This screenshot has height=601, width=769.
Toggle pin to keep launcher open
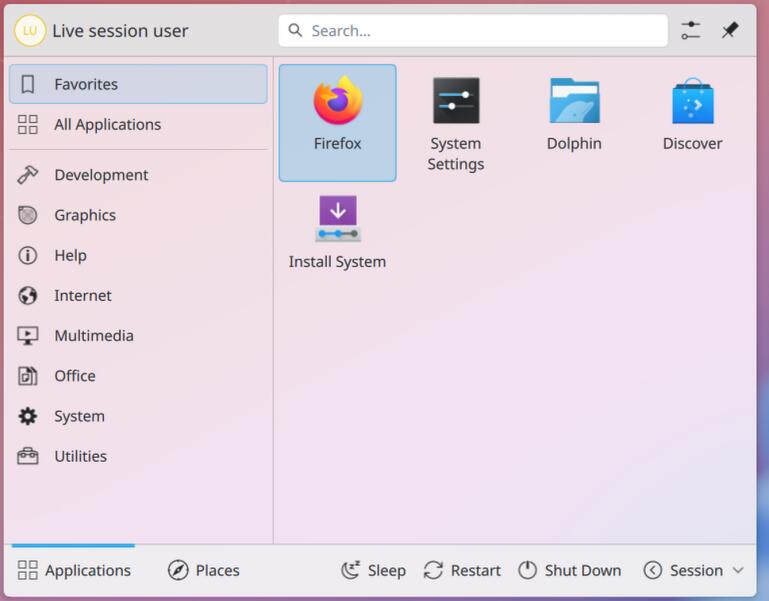point(730,30)
